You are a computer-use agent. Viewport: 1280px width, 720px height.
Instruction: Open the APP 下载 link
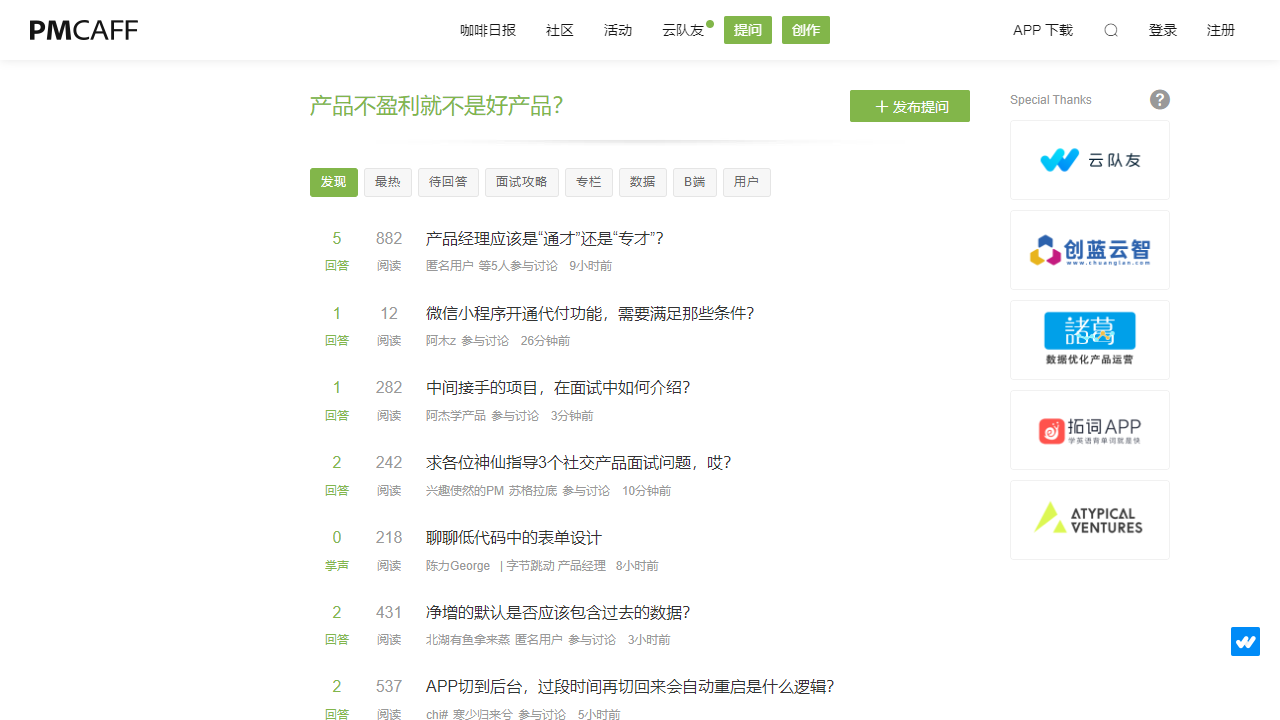tap(1043, 30)
